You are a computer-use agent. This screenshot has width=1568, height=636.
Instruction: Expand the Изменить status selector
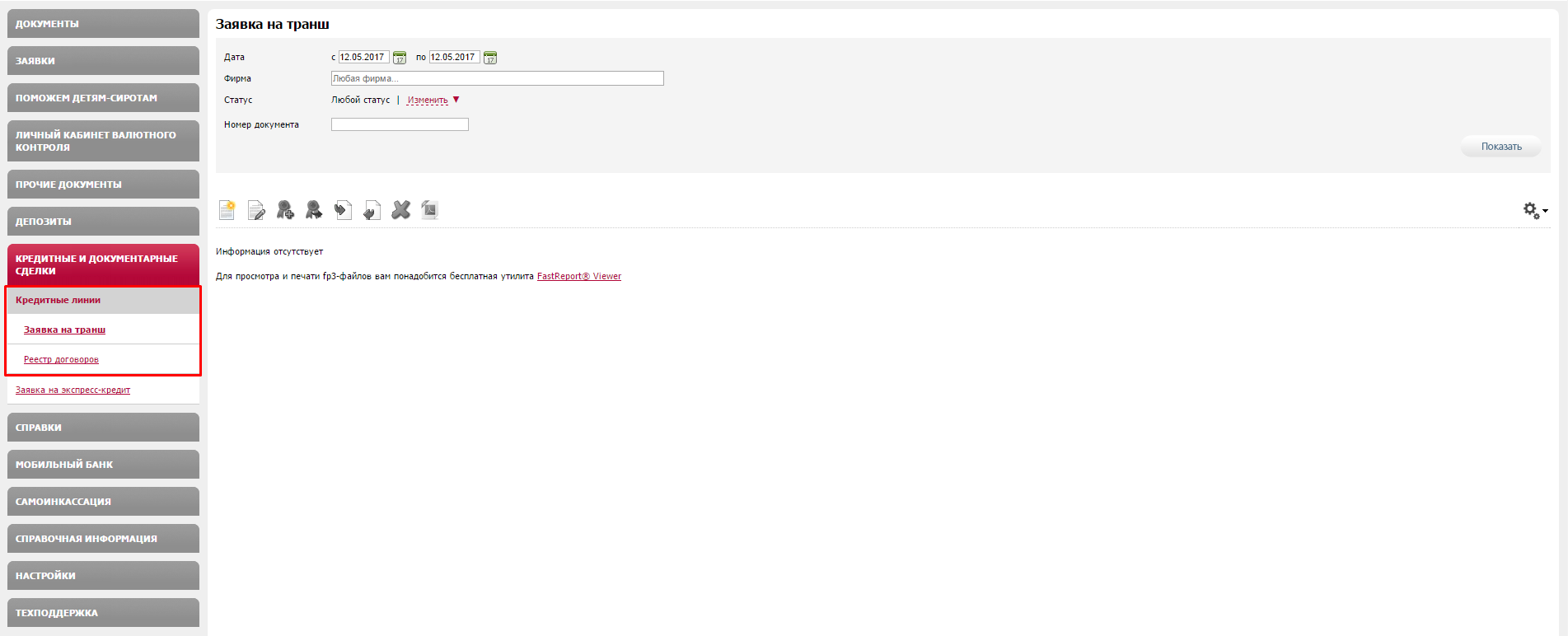coord(433,100)
